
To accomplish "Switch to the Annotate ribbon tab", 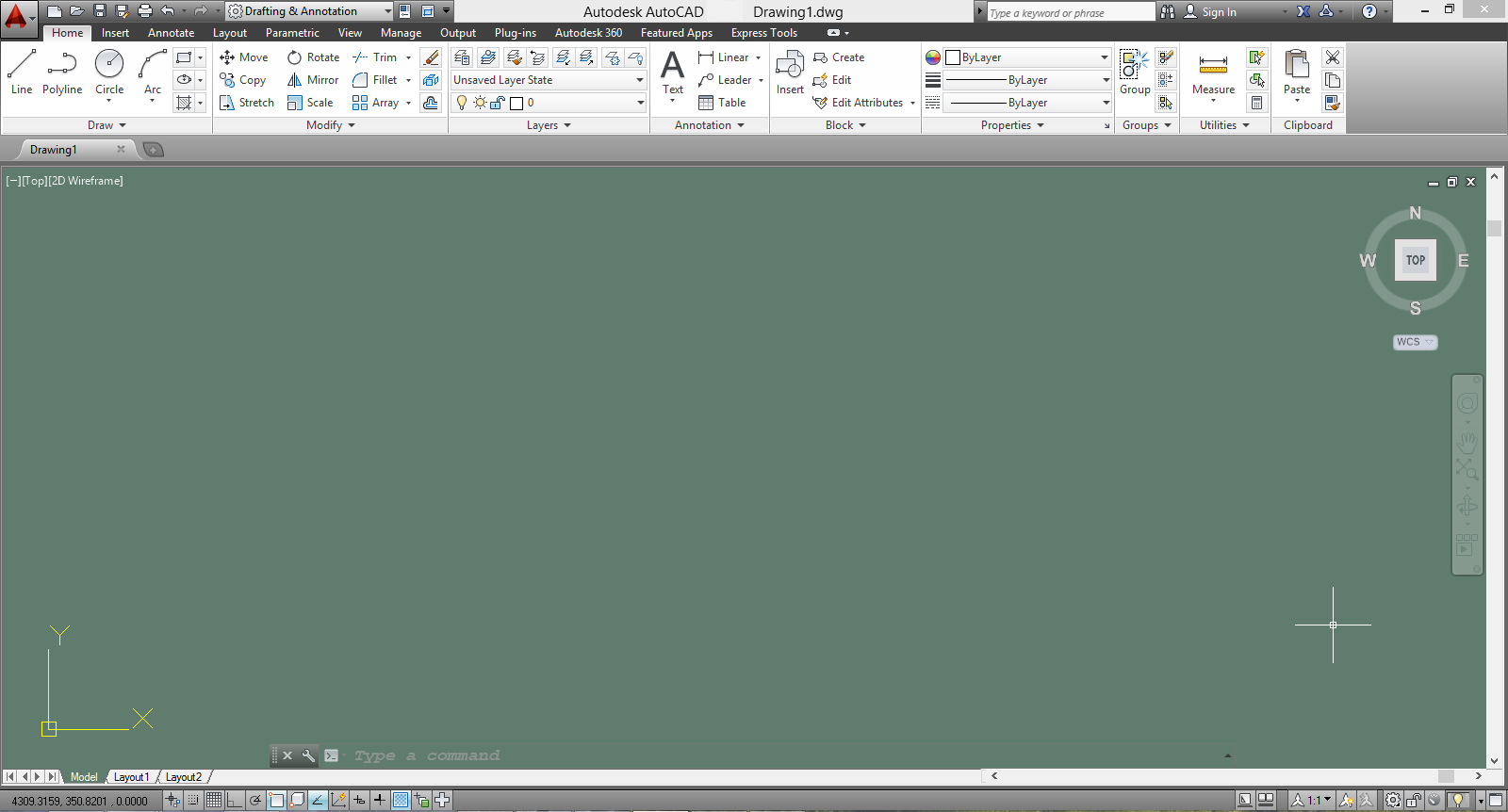I will 171,33.
